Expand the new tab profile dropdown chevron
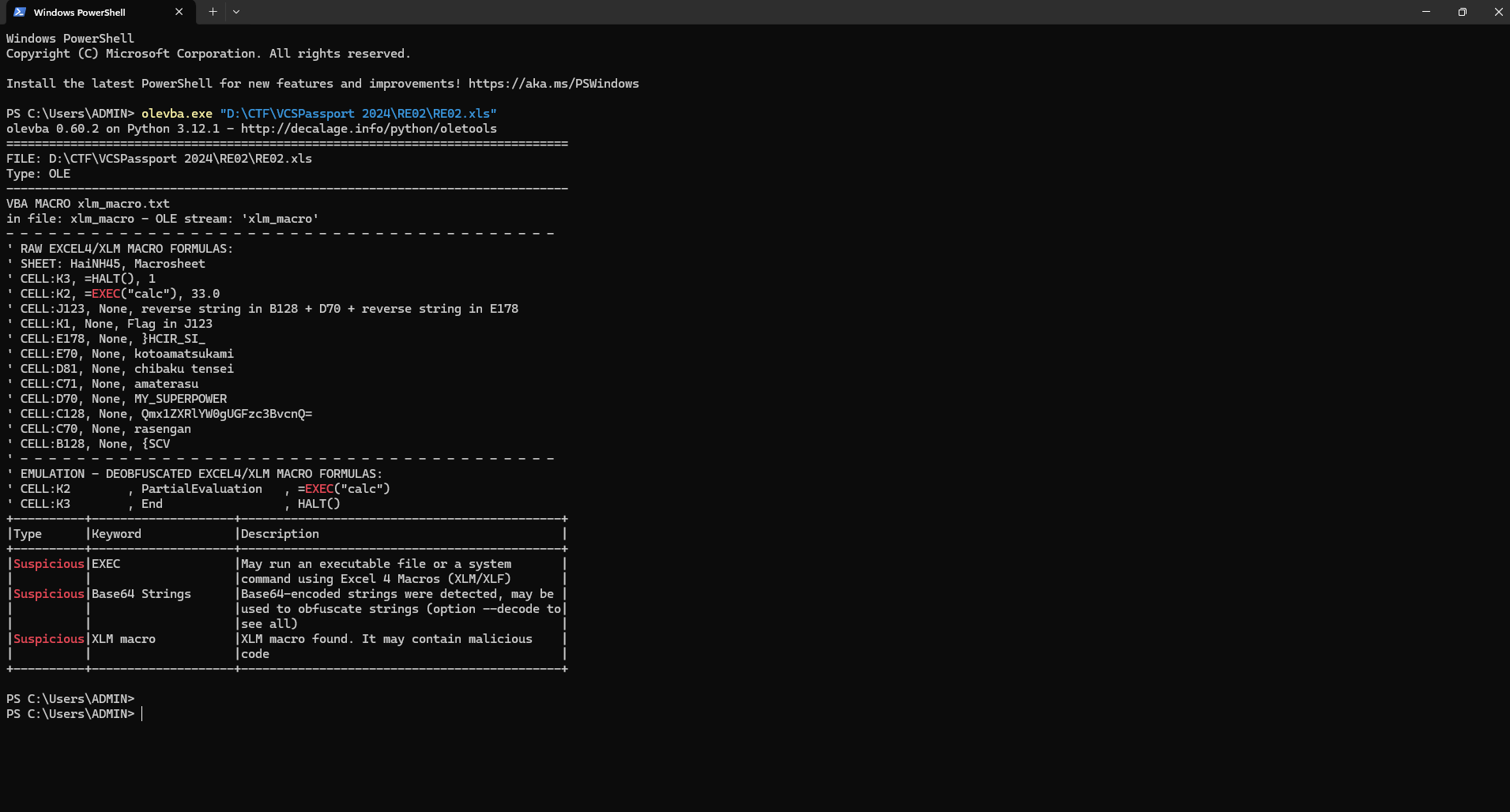1510x812 pixels. point(236,12)
